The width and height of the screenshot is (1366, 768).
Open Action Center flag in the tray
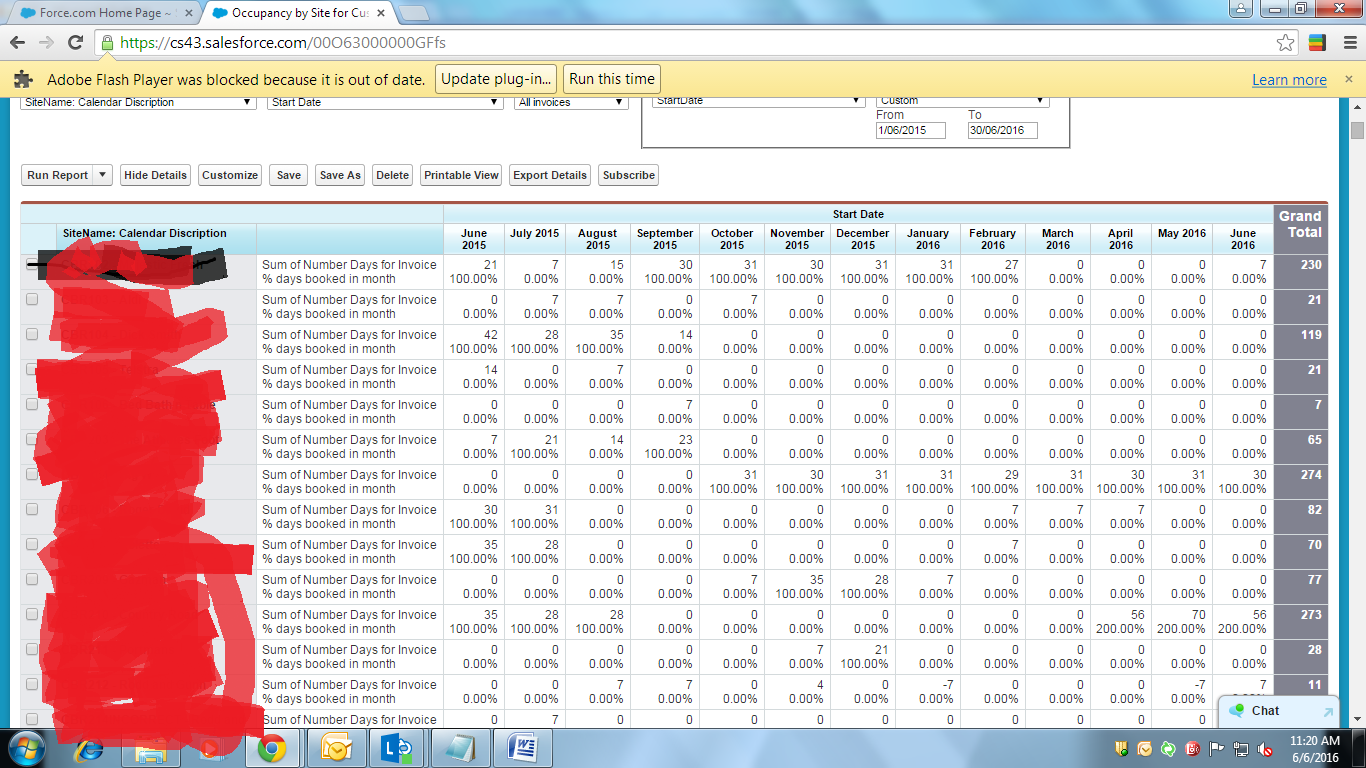click(1217, 749)
